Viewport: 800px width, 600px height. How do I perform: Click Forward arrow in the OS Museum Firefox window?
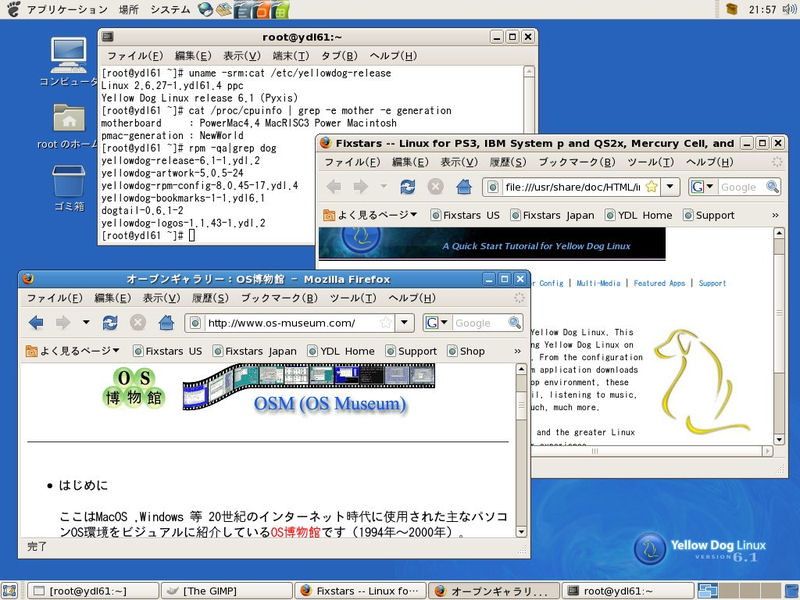63,322
